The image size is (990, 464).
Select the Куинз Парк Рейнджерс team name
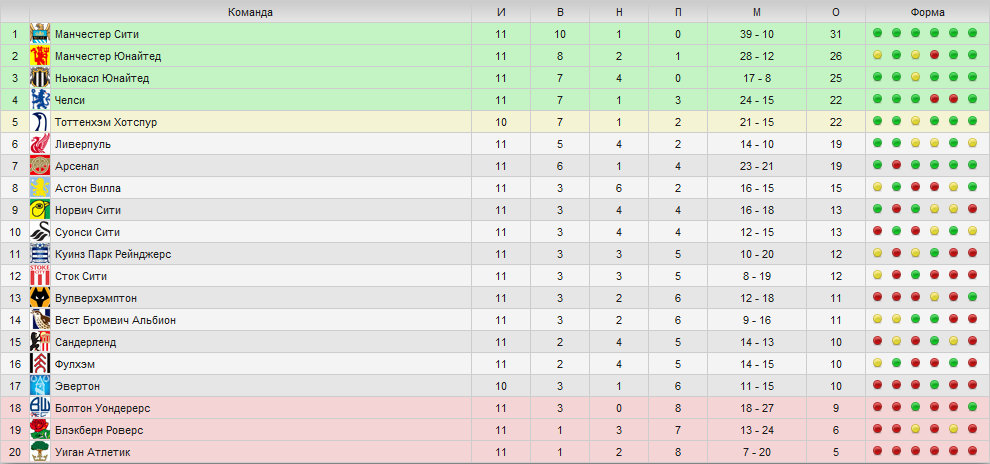point(113,254)
